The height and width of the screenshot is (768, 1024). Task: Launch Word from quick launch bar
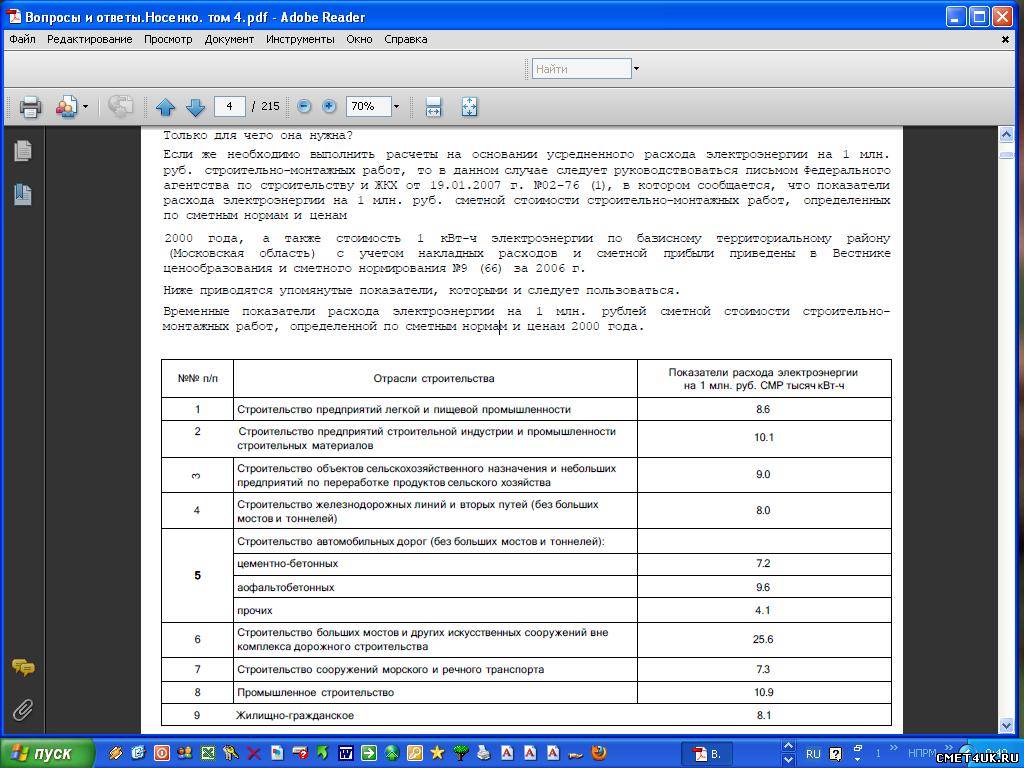(x=346, y=753)
